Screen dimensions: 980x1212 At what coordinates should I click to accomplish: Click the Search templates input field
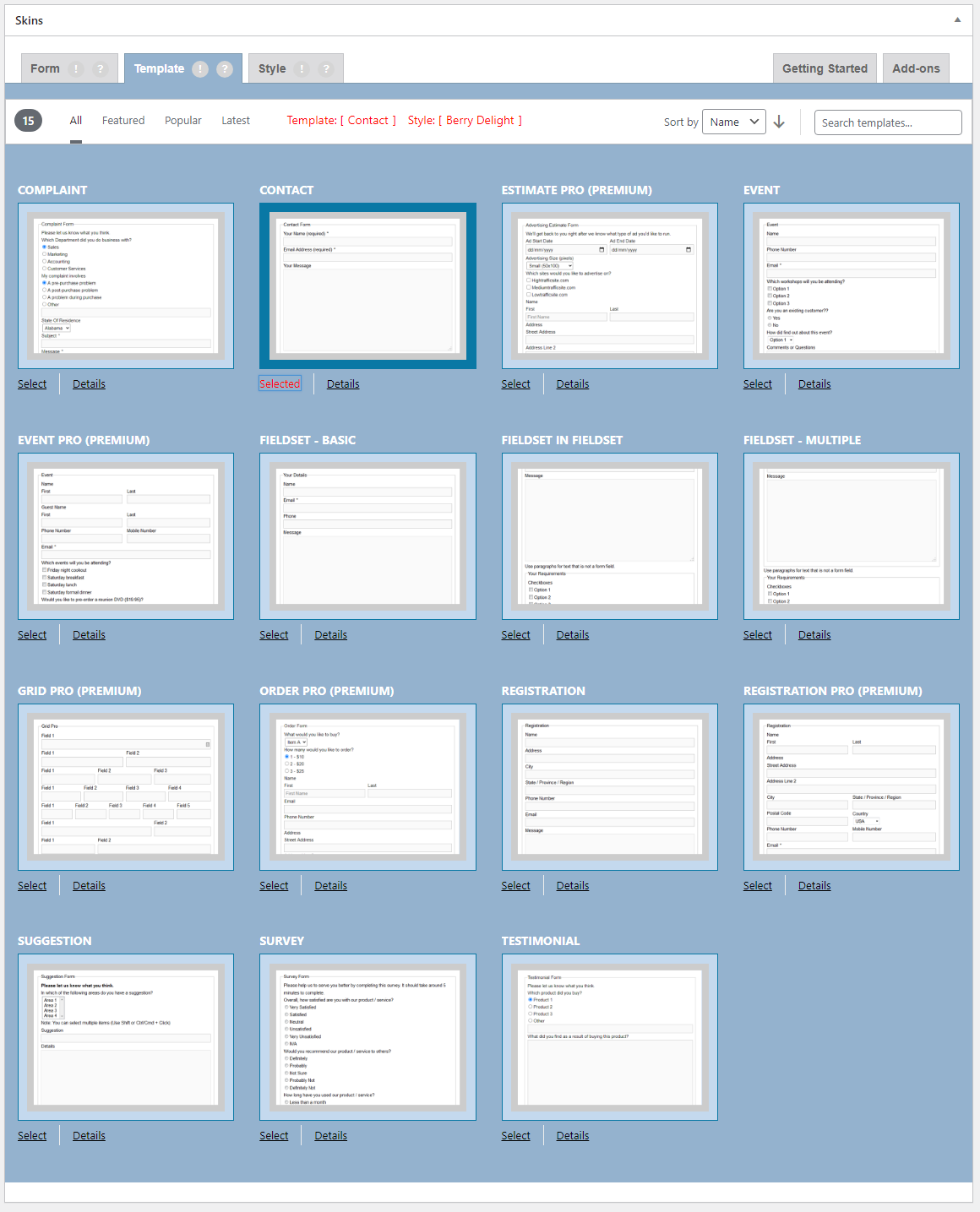coord(887,122)
